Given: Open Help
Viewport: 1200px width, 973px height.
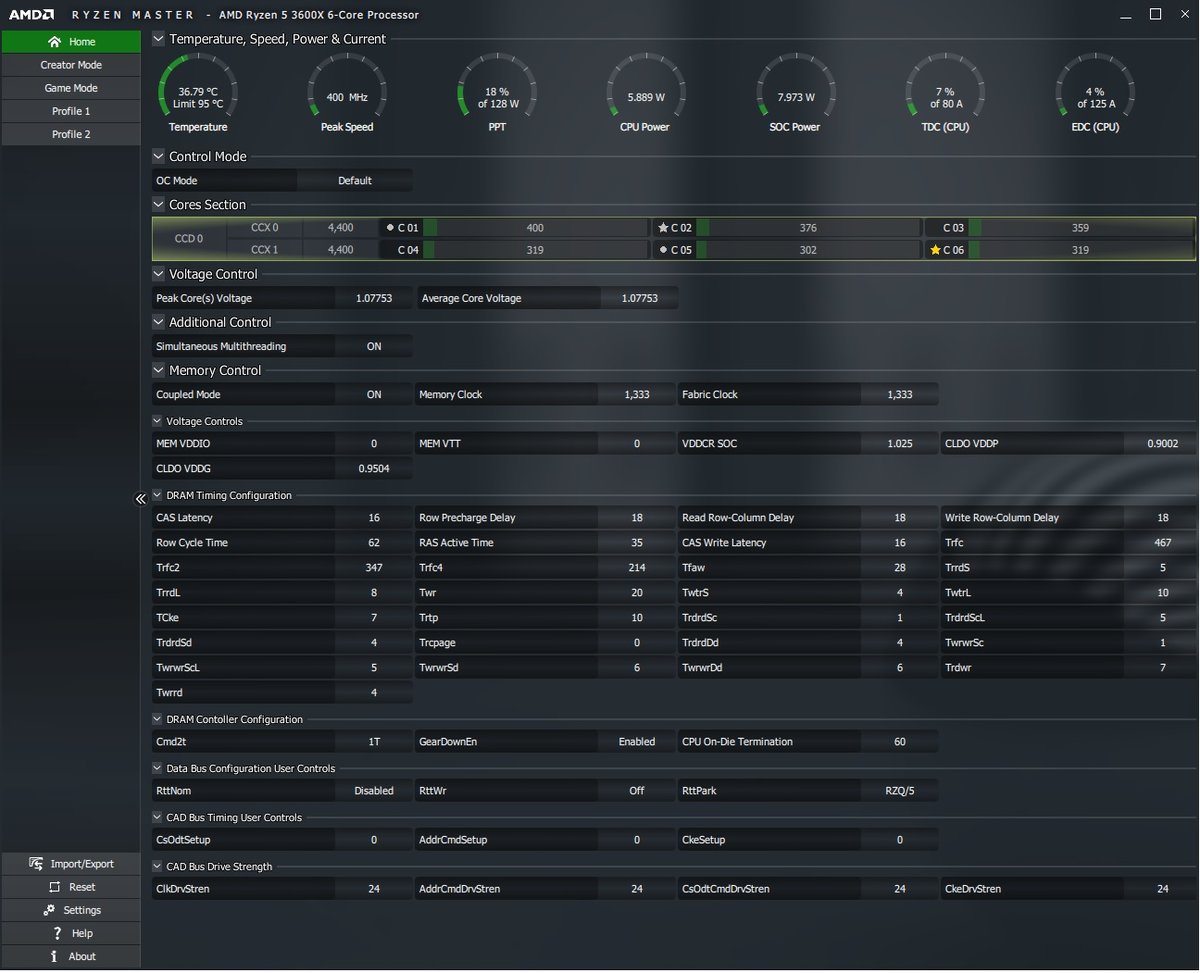Looking at the screenshot, I should [x=71, y=933].
